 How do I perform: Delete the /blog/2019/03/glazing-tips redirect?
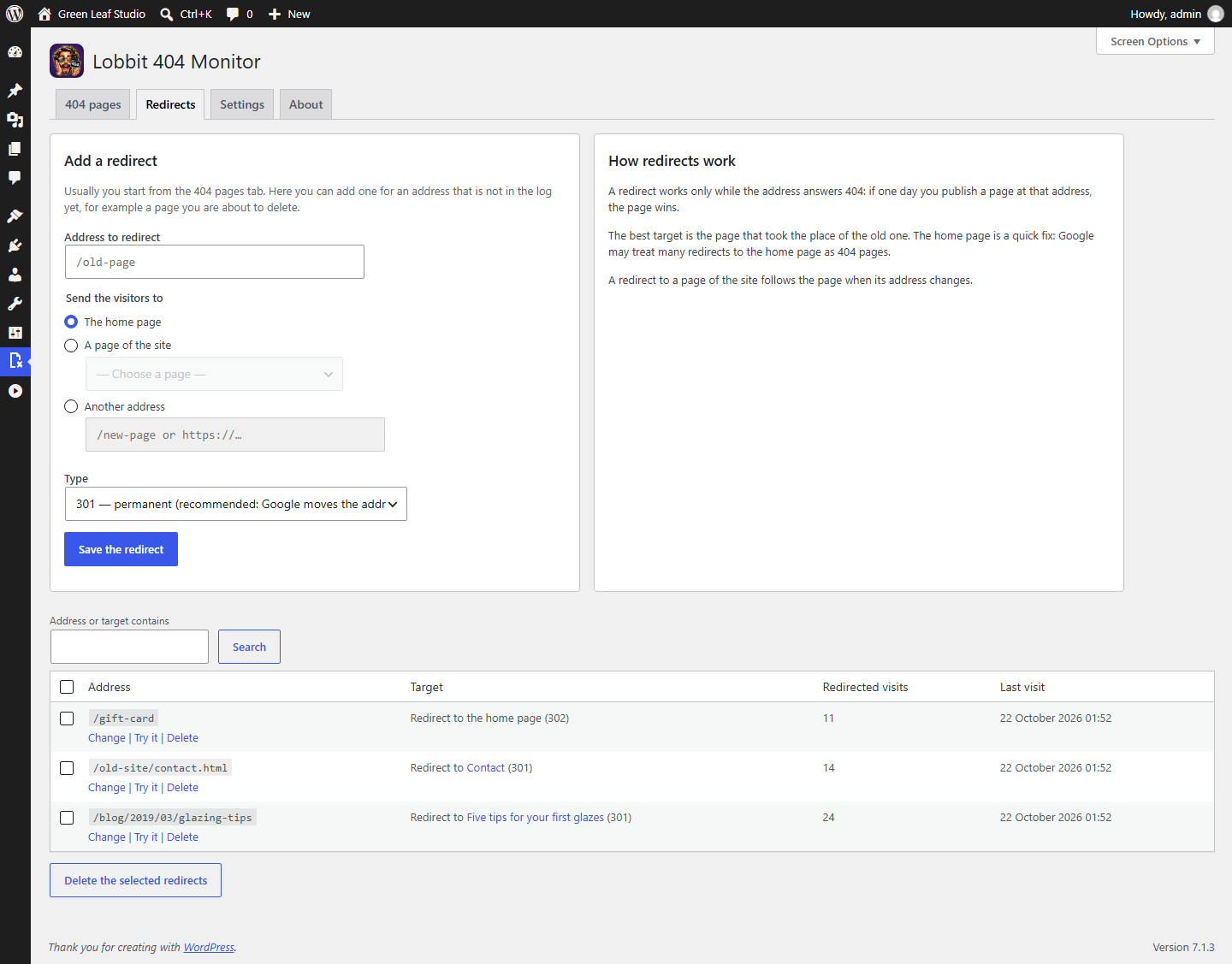tap(182, 837)
